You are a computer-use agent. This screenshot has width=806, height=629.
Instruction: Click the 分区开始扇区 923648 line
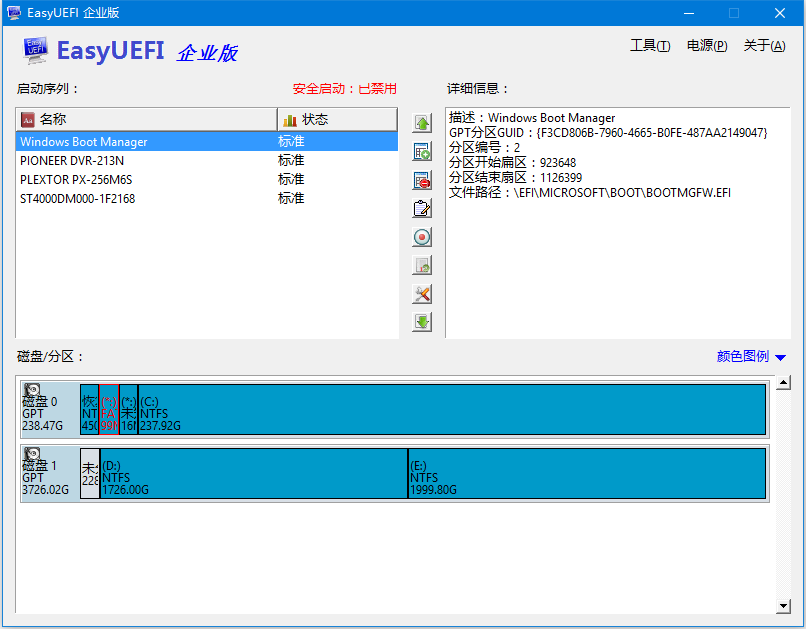click(x=512, y=163)
